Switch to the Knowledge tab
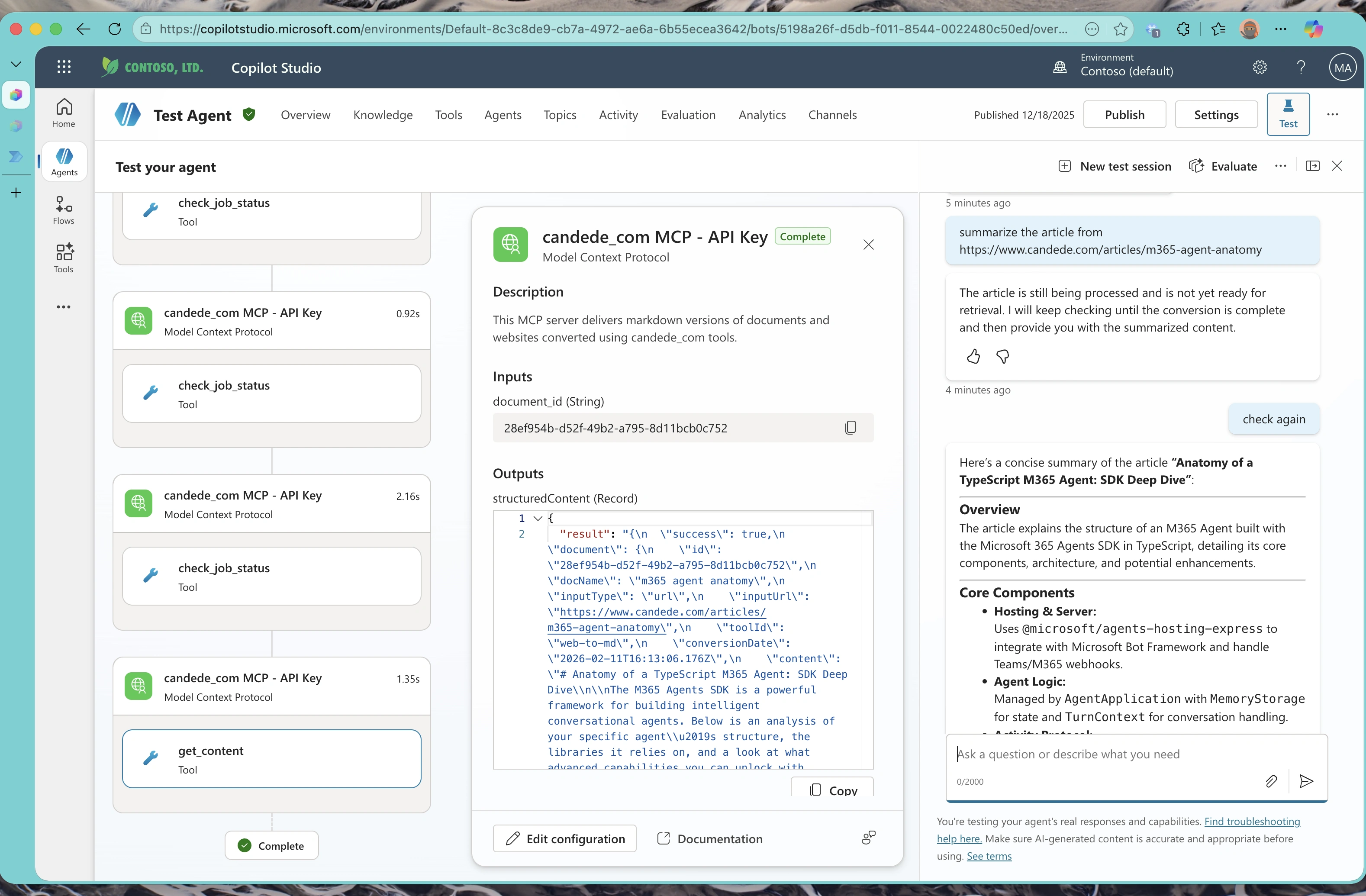 coord(382,114)
